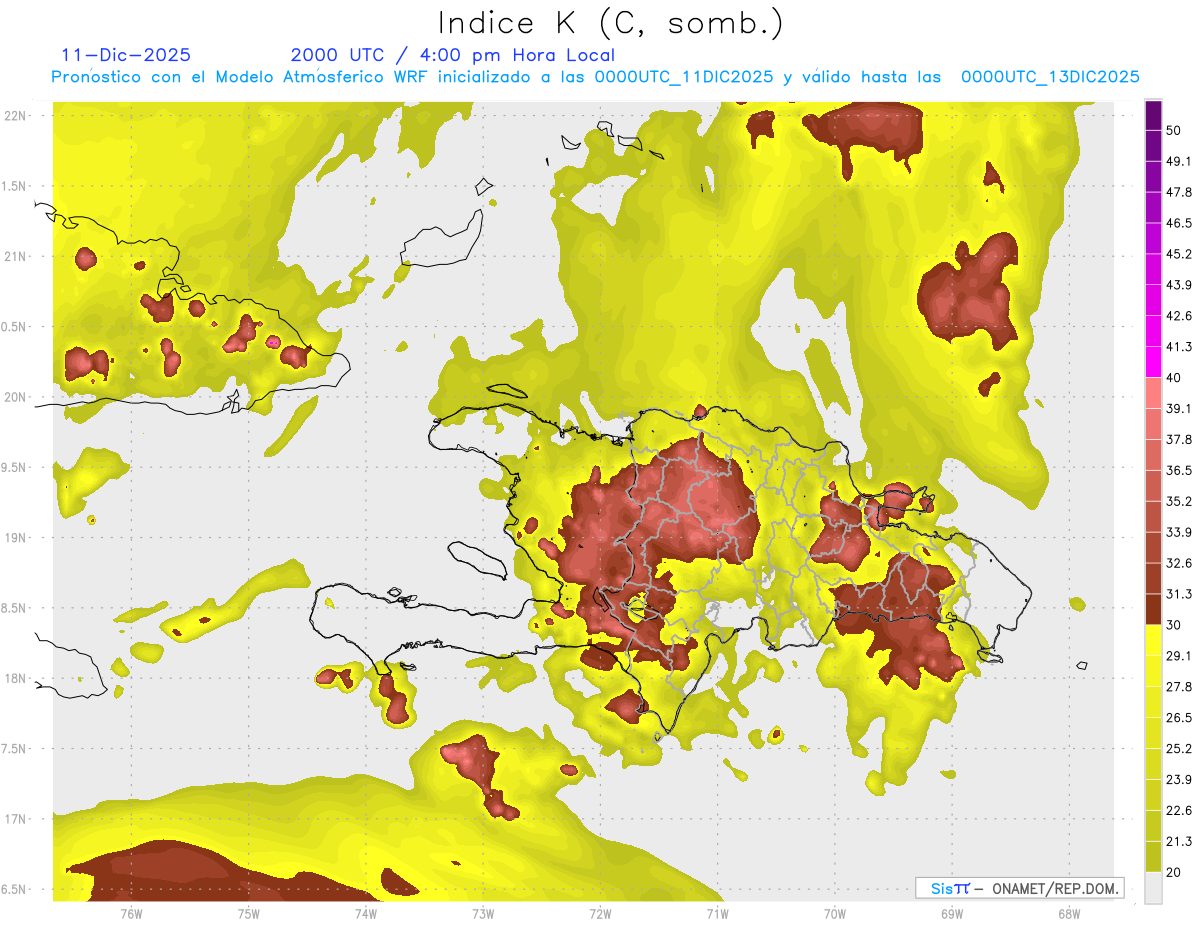Select the '11-Dic-2025' date label
1200x927 pixels.
pyautogui.click(x=126, y=55)
